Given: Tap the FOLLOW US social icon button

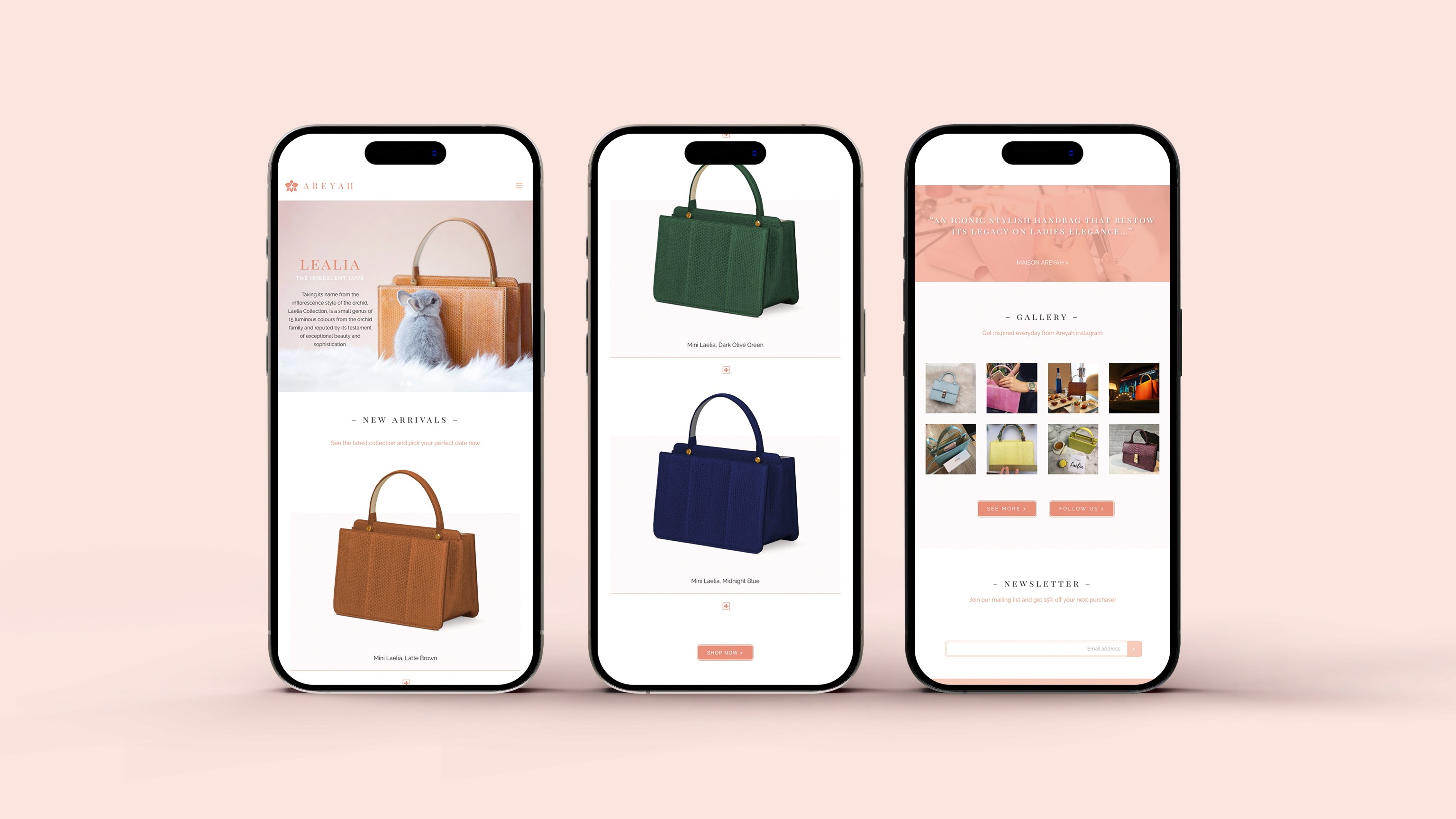Looking at the screenshot, I should point(1082,508).
